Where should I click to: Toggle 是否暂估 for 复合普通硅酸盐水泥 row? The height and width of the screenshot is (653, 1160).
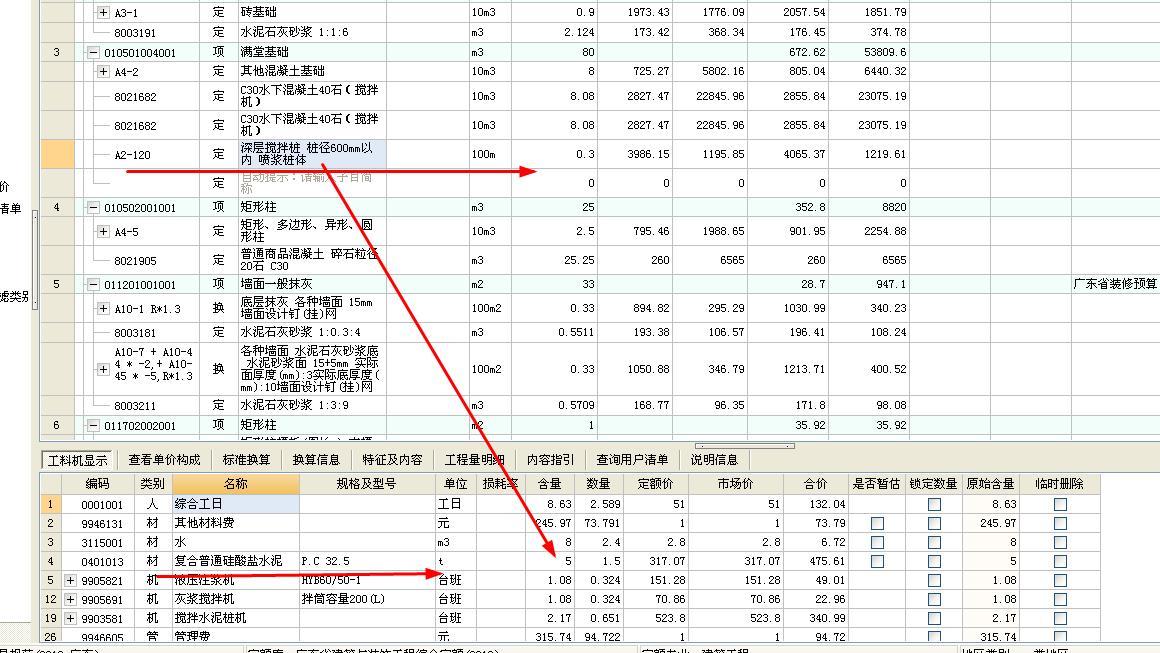877,561
